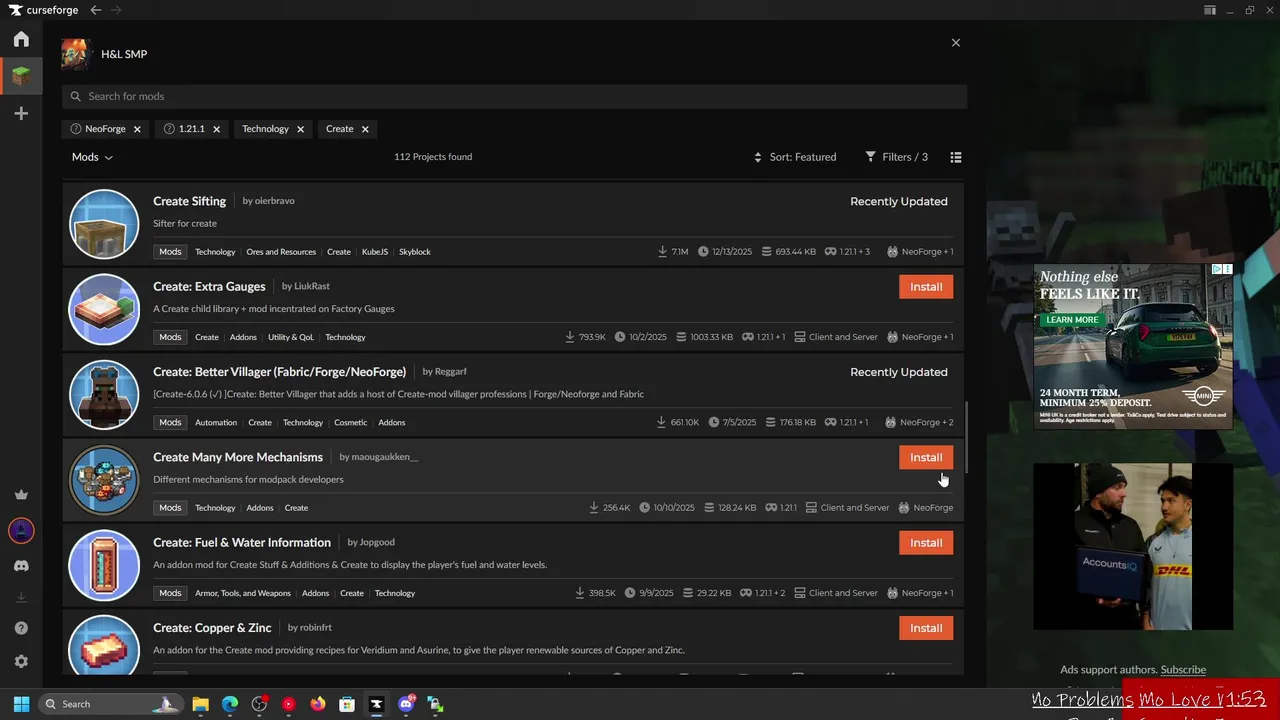Remove the Technology filter chip
Screen dimensions: 1280x720
(300, 129)
